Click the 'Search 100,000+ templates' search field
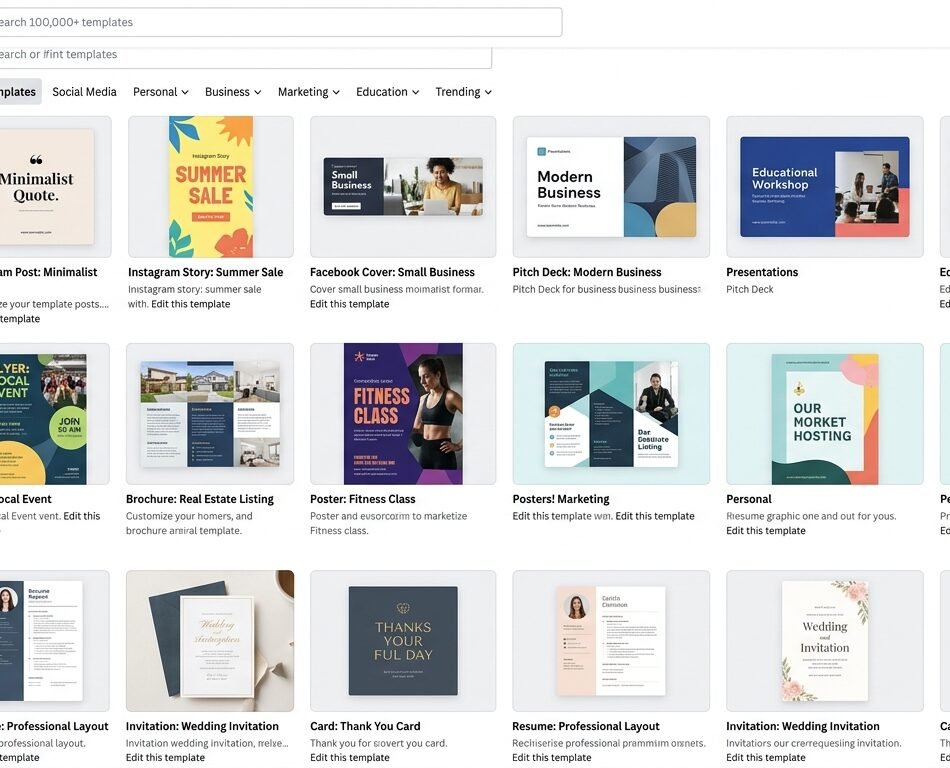Image resolution: width=950 pixels, height=768 pixels. coord(281,22)
